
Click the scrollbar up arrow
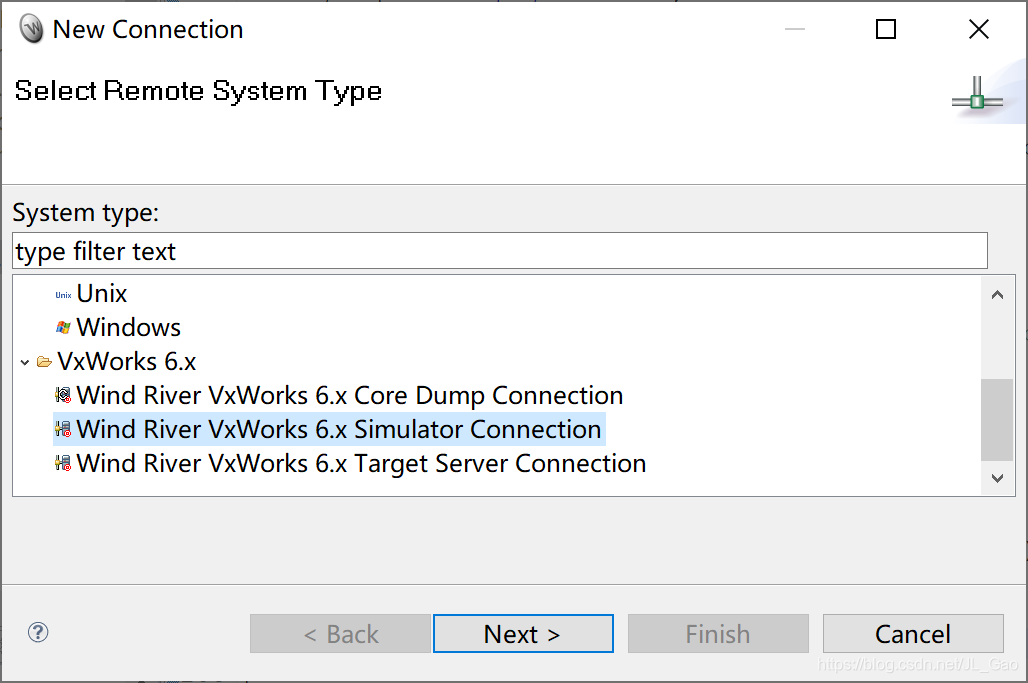(x=997, y=295)
